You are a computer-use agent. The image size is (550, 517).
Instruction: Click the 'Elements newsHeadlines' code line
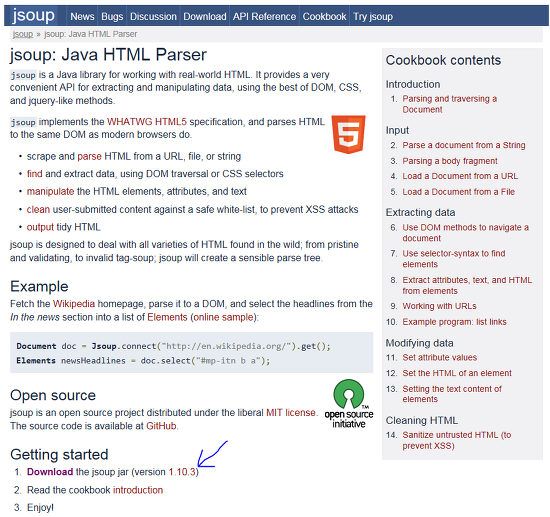[143, 361]
